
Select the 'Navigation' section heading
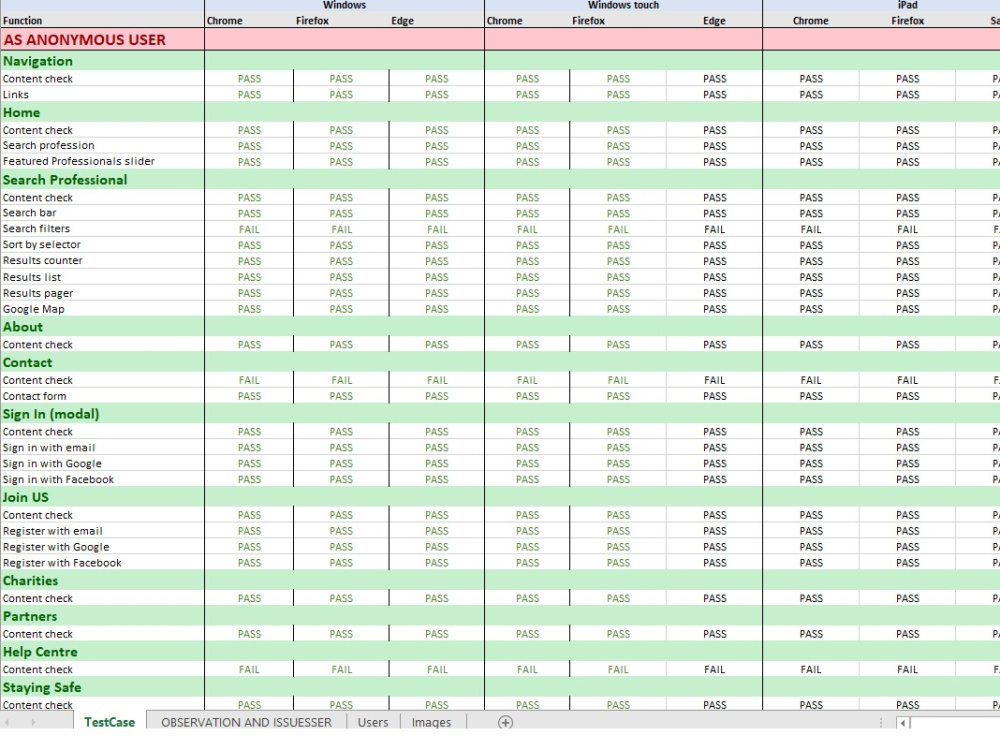pyautogui.click(x=102, y=61)
